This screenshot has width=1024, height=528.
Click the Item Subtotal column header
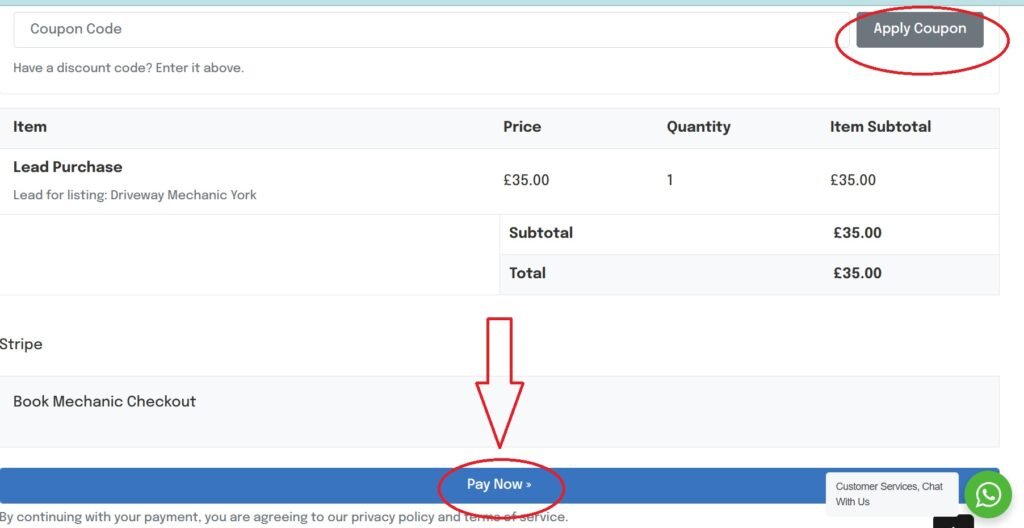coord(880,127)
